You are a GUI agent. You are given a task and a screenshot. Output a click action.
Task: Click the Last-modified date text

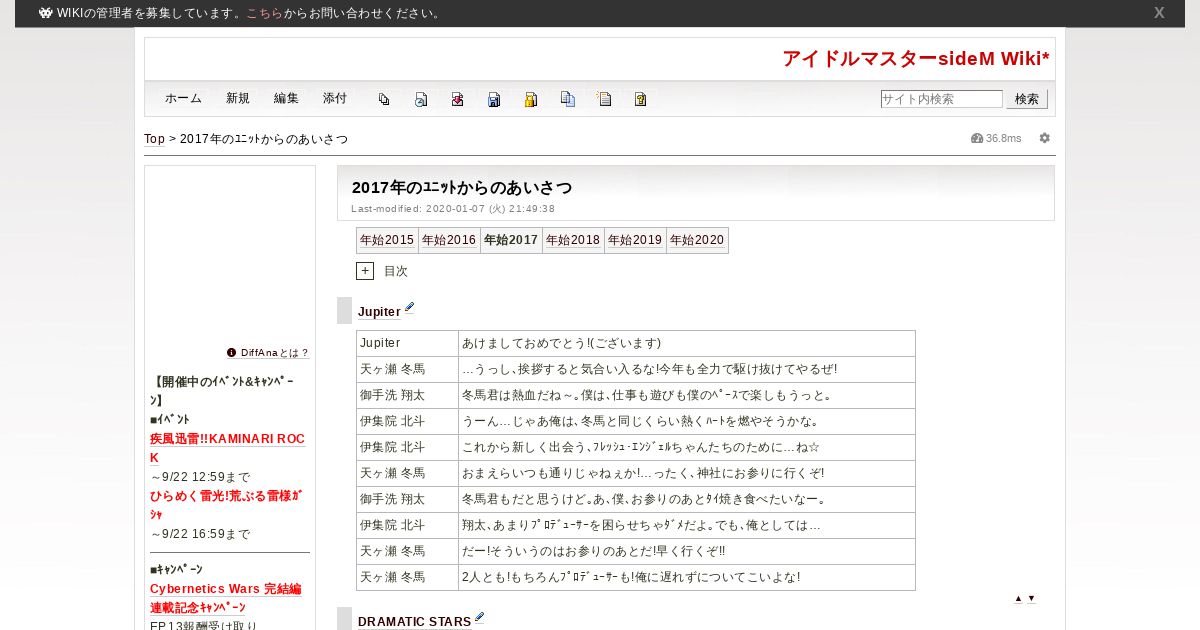(x=453, y=209)
